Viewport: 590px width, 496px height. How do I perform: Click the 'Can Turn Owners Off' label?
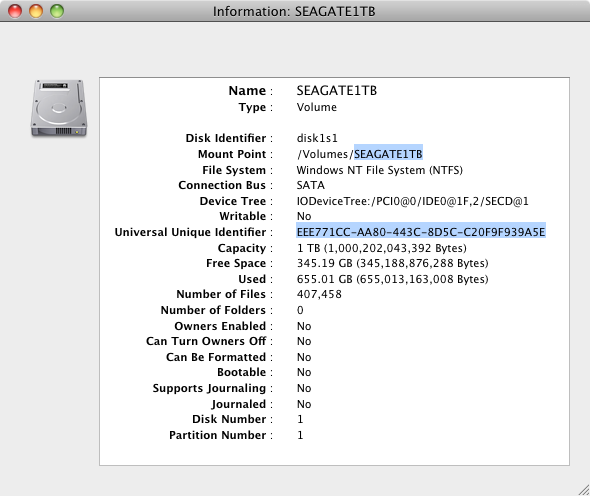click(x=206, y=341)
